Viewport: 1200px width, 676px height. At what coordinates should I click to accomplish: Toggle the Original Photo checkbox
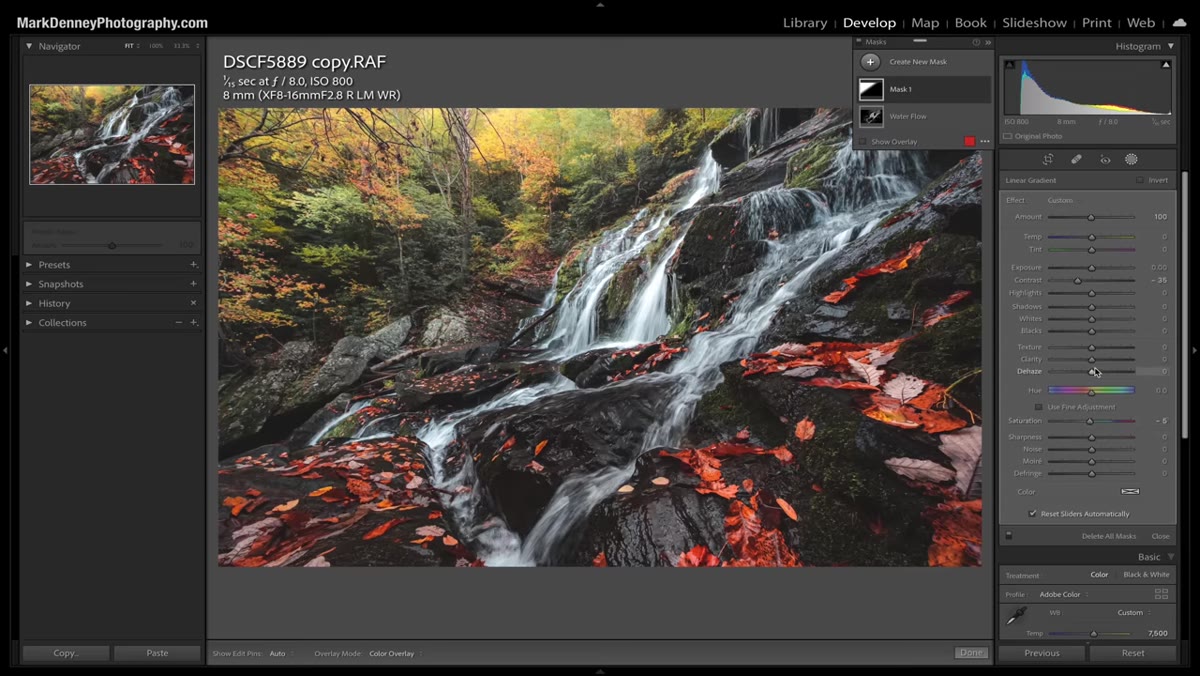pos(1008,136)
